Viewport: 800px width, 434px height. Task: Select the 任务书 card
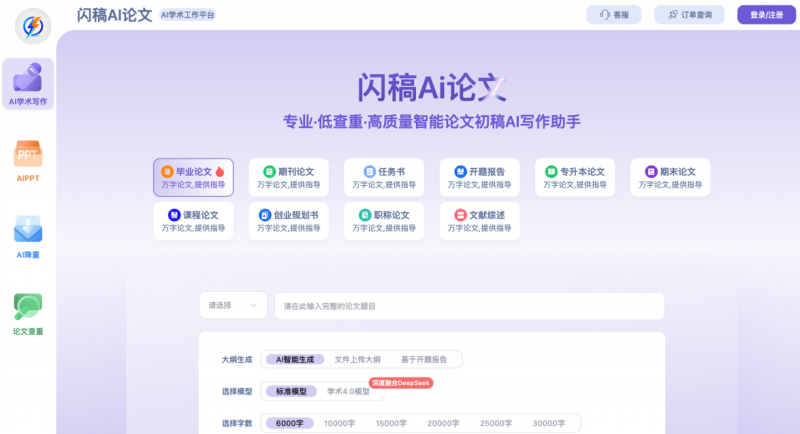[384, 177]
